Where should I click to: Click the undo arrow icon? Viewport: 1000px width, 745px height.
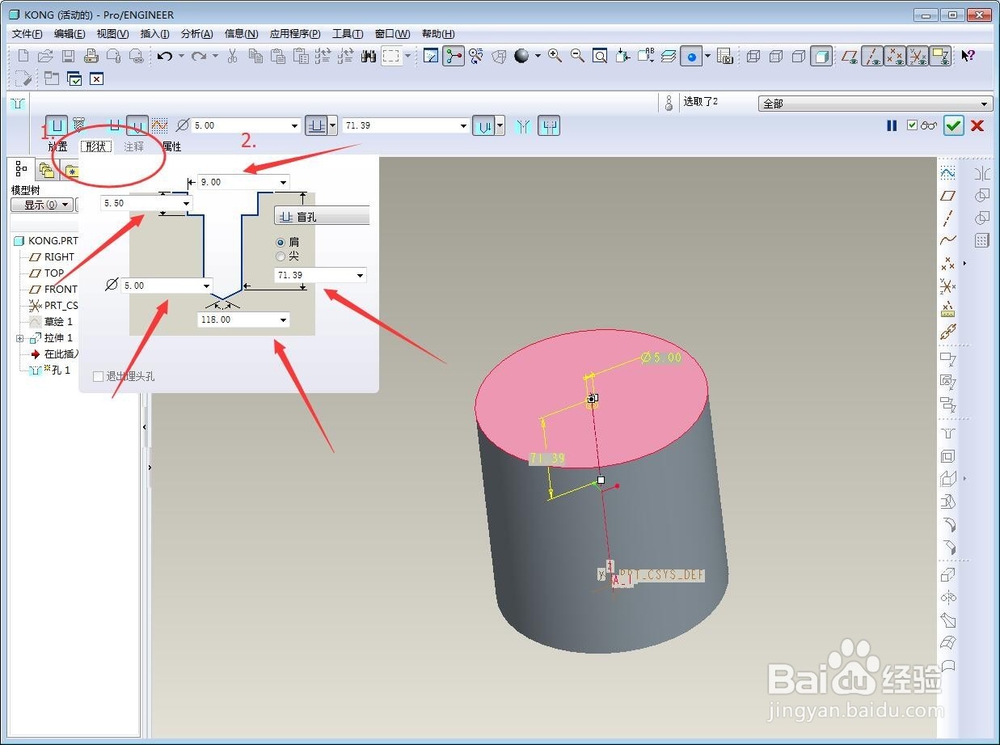(x=165, y=56)
